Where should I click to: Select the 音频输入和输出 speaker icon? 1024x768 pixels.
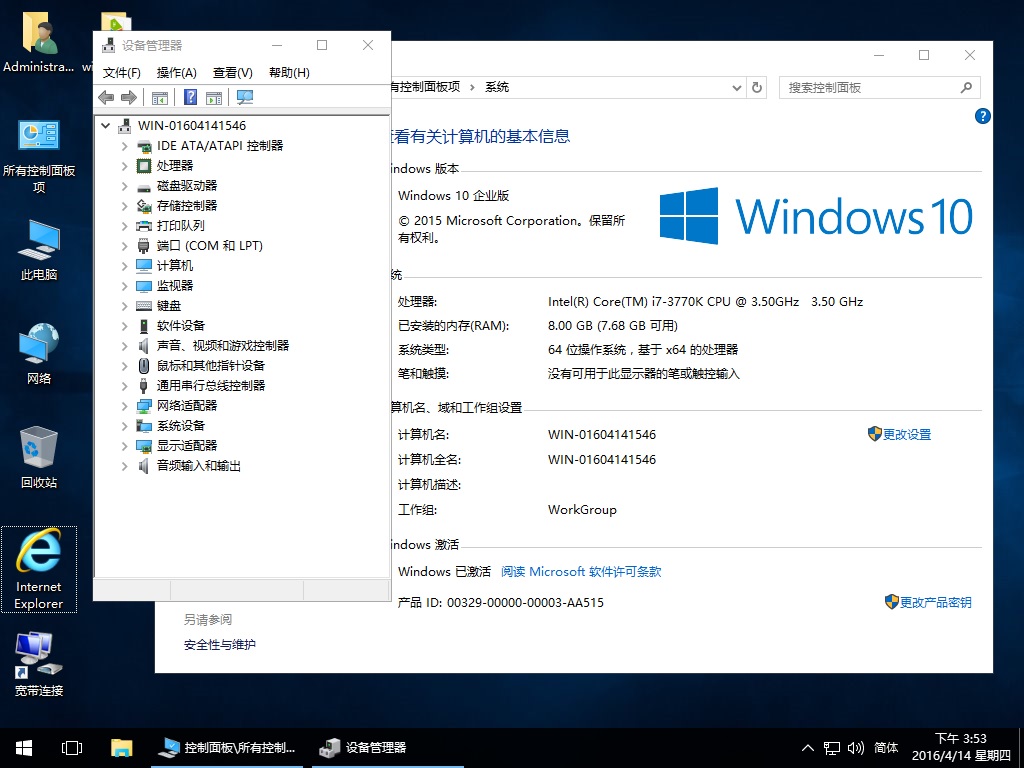(x=144, y=466)
